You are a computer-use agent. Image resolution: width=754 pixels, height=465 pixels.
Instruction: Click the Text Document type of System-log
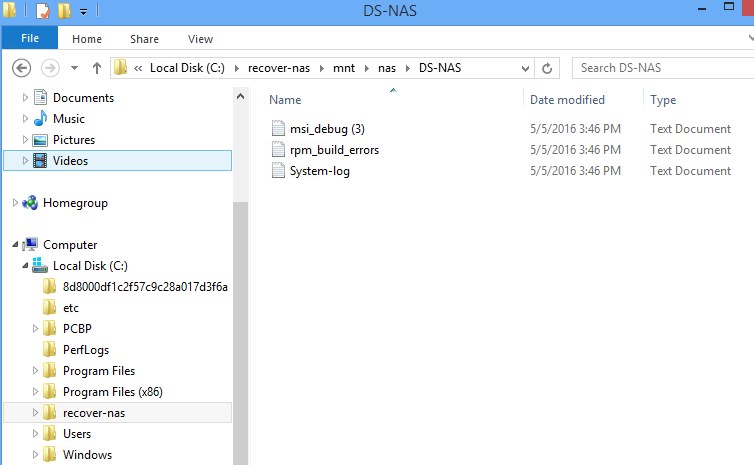click(691, 171)
